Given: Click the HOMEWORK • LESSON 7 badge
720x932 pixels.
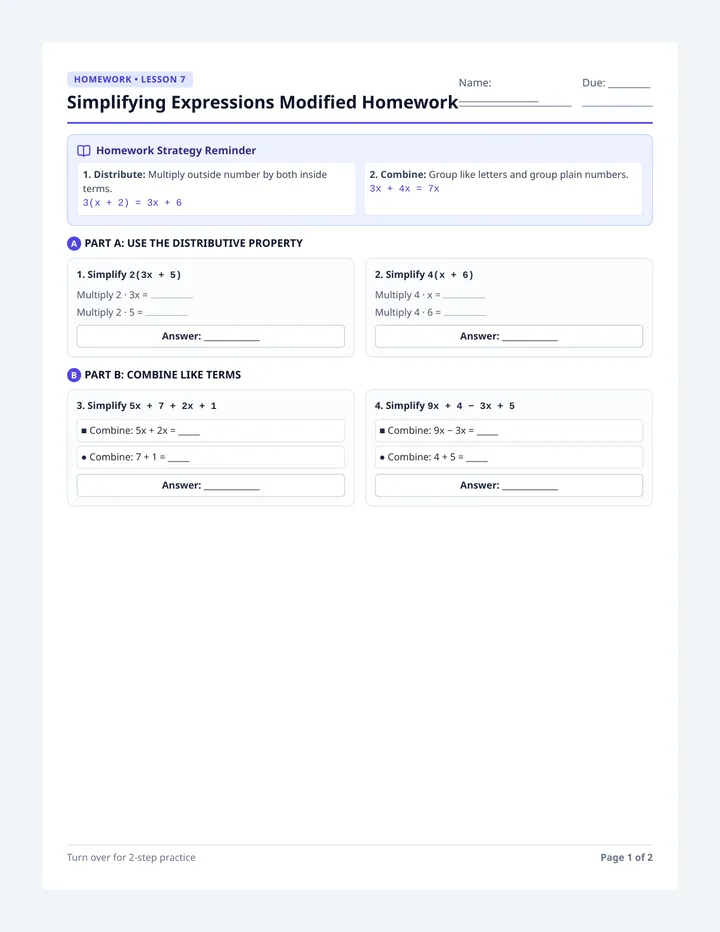Looking at the screenshot, I should (x=130, y=79).
